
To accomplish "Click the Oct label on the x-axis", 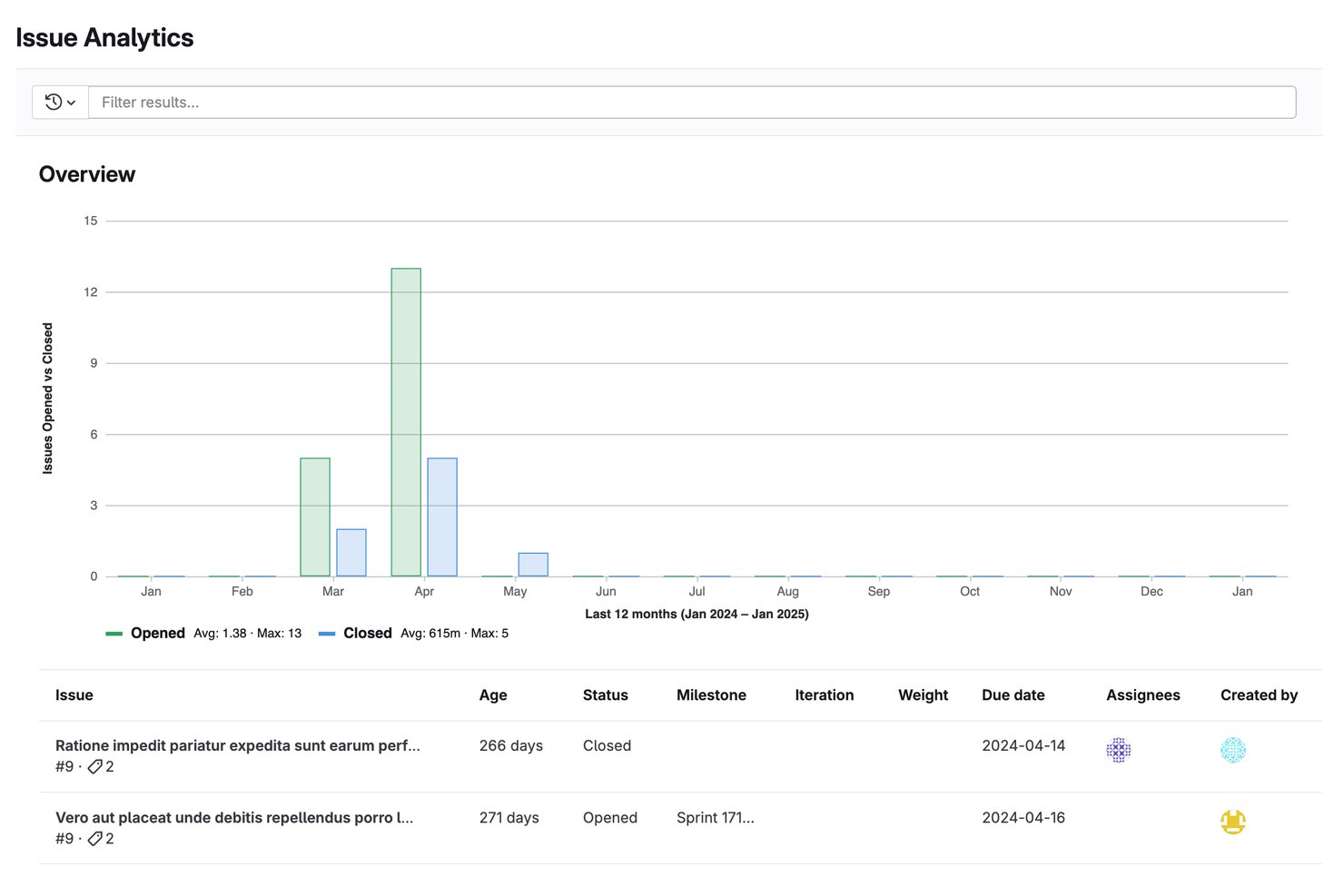I will [x=970, y=592].
